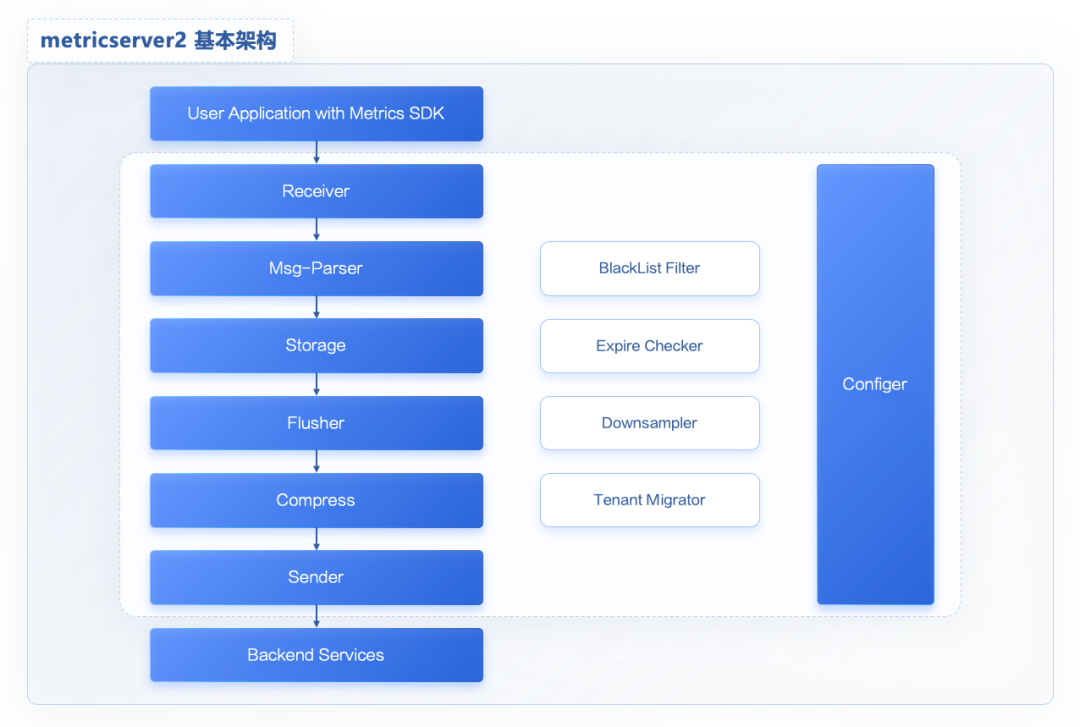Click the 'metricserver2 基本架构' title
The height and width of the screenshot is (727, 1080).
[x=158, y=41]
